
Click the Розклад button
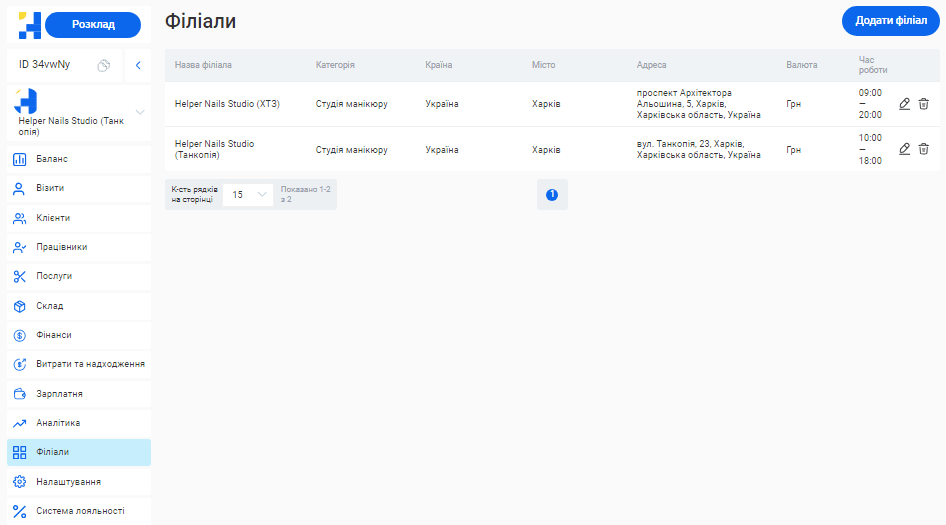[93, 25]
